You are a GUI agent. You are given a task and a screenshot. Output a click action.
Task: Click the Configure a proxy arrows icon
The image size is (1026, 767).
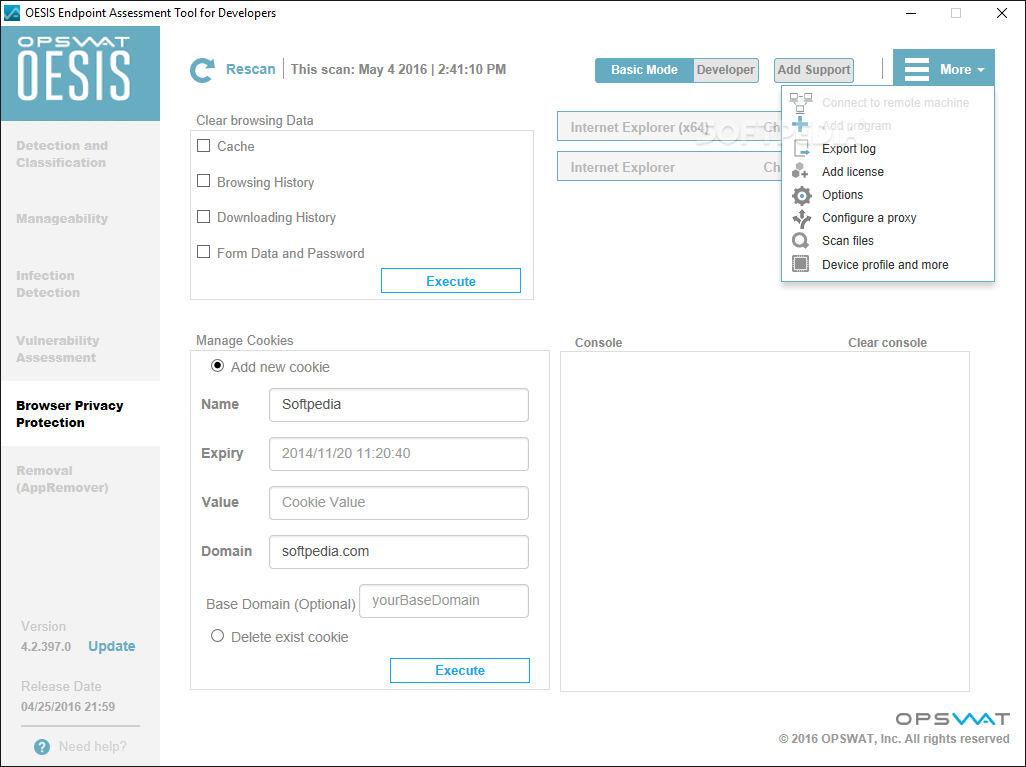point(801,219)
